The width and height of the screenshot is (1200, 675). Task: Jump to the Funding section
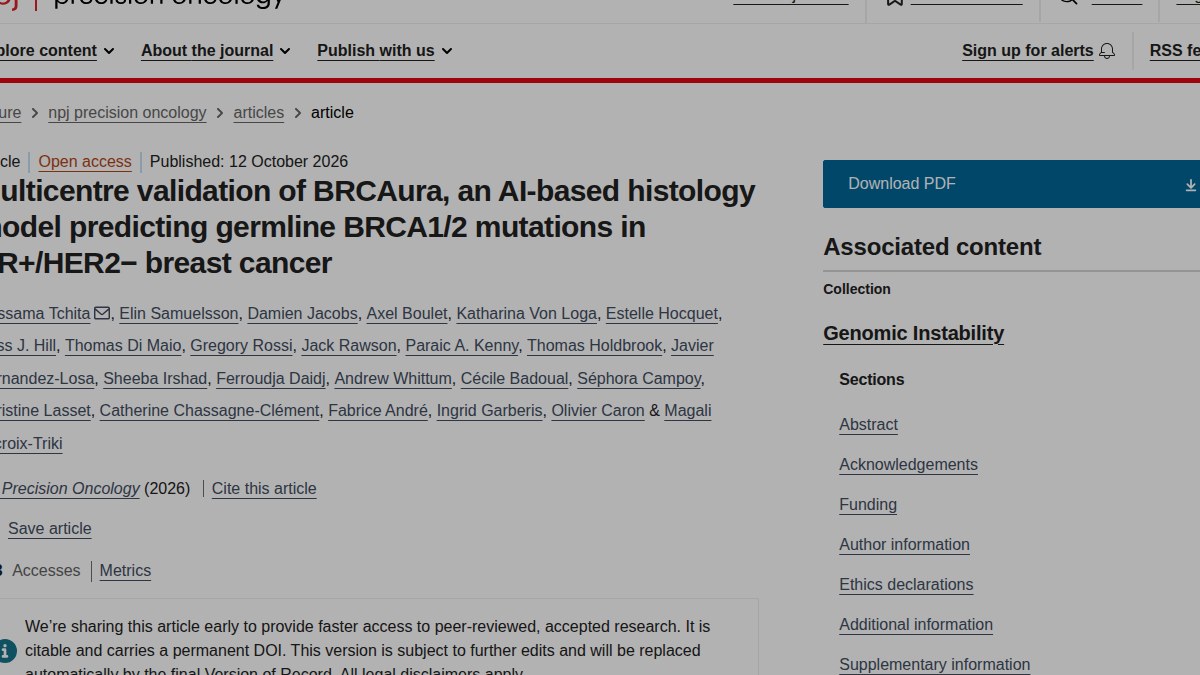click(x=868, y=504)
